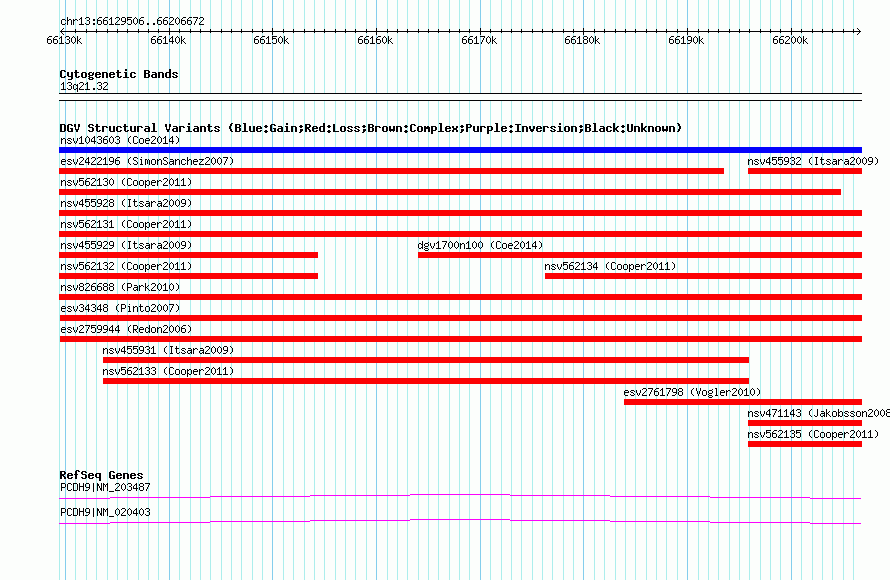Click the nsv562134 (Cooper2011) label
The width and height of the screenshot is (890, 580).
click(x=610, y=266)
